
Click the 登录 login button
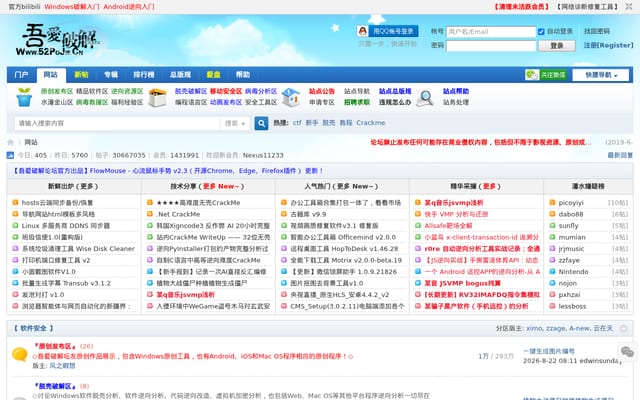[x=557, y=45]
